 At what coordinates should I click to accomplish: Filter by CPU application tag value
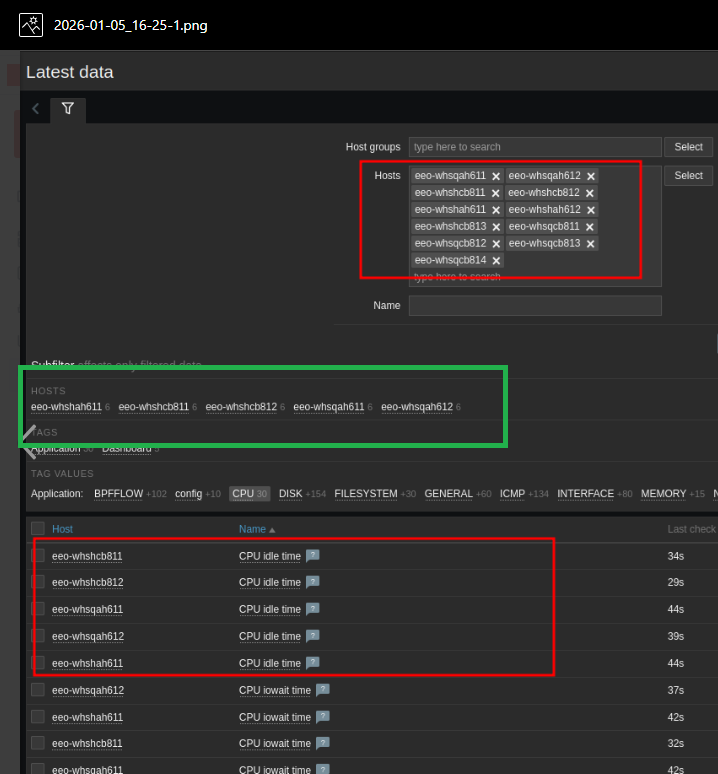[242, 494]
